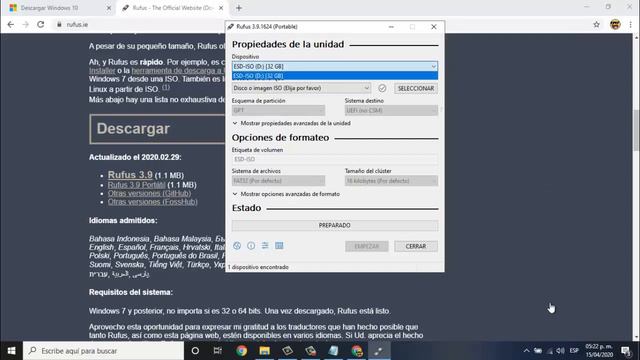Image resolution: width=640 pixels, height=360 pixels.
Task: Close the Rufus window with X
Action: [433, 27]
